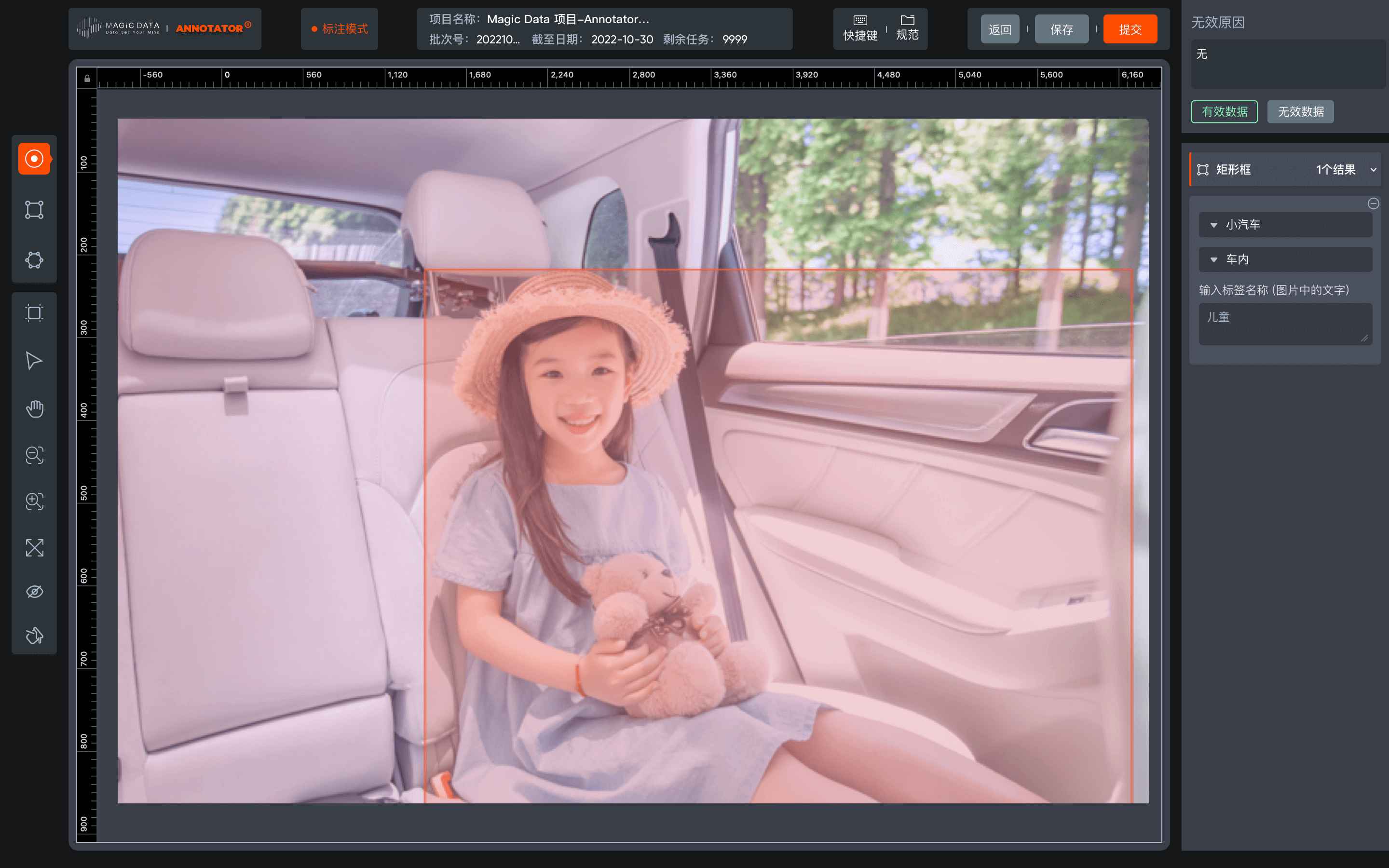Submit the task with 提交 button

click(x=1130, y=29)
